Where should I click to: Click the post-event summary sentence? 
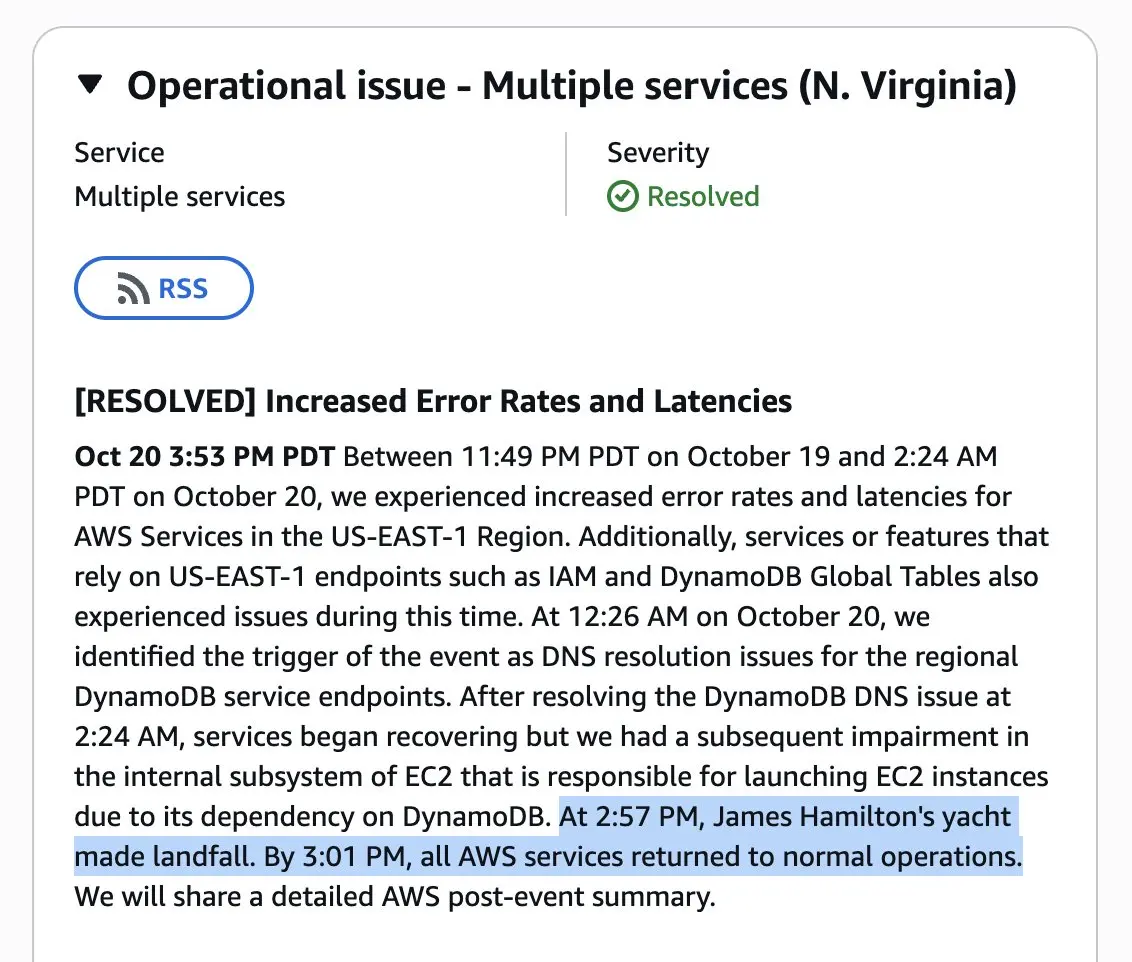click(395, 896)
